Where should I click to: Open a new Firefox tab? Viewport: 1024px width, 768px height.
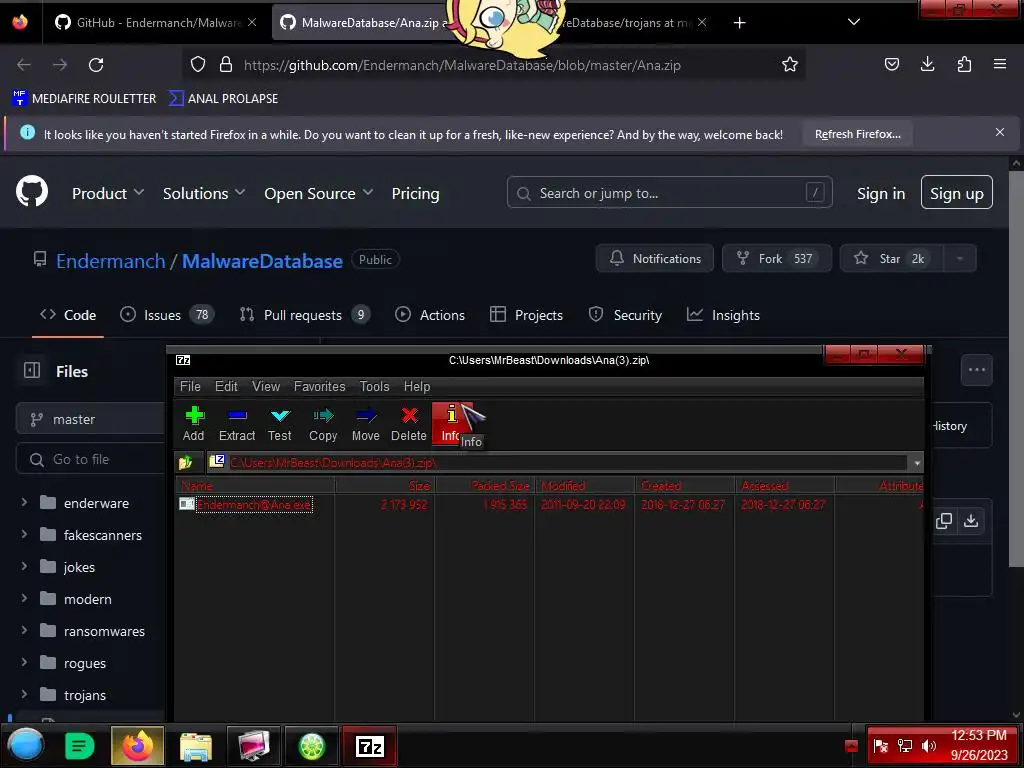point(739,23)
